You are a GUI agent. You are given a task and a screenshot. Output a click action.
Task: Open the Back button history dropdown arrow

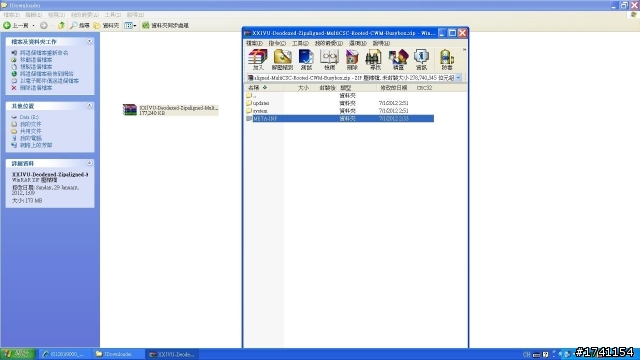[x=33, y=25]
